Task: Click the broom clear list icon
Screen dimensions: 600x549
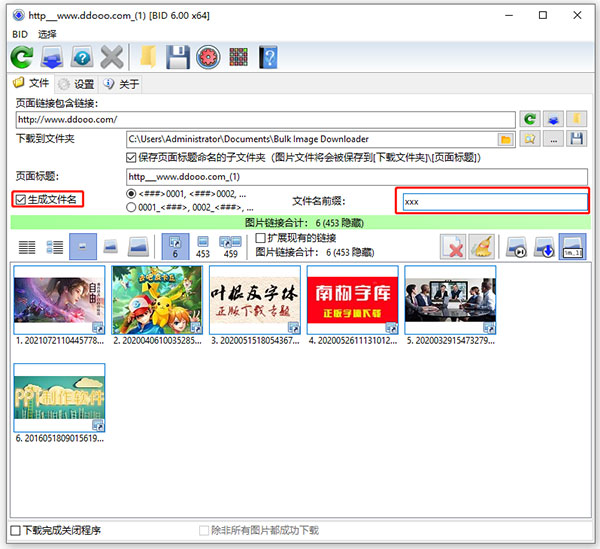Action: pyautogui.click(x=481, y=247)
